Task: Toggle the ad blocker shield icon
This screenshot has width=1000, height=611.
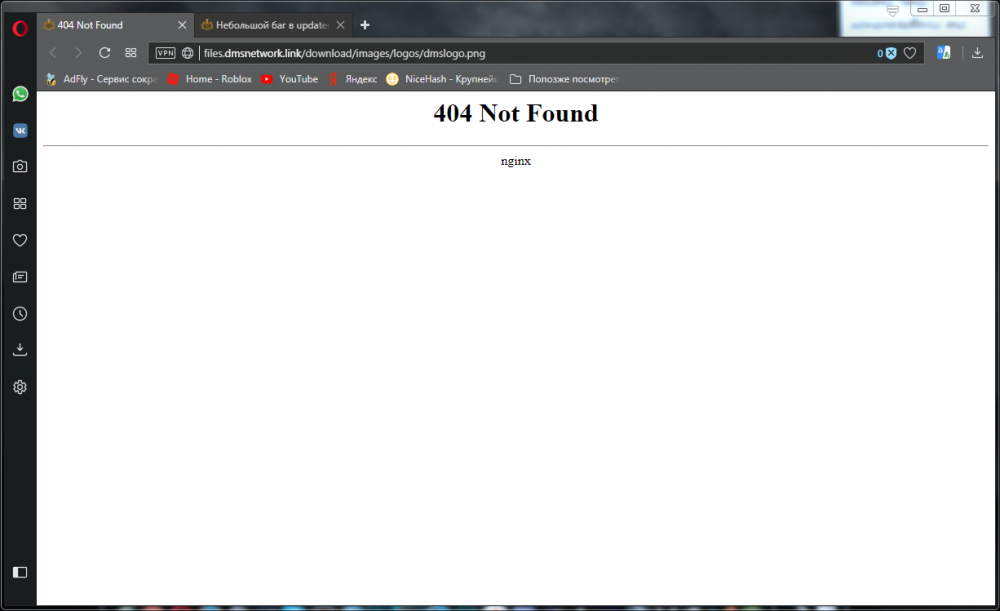Action: click(889, 53)
